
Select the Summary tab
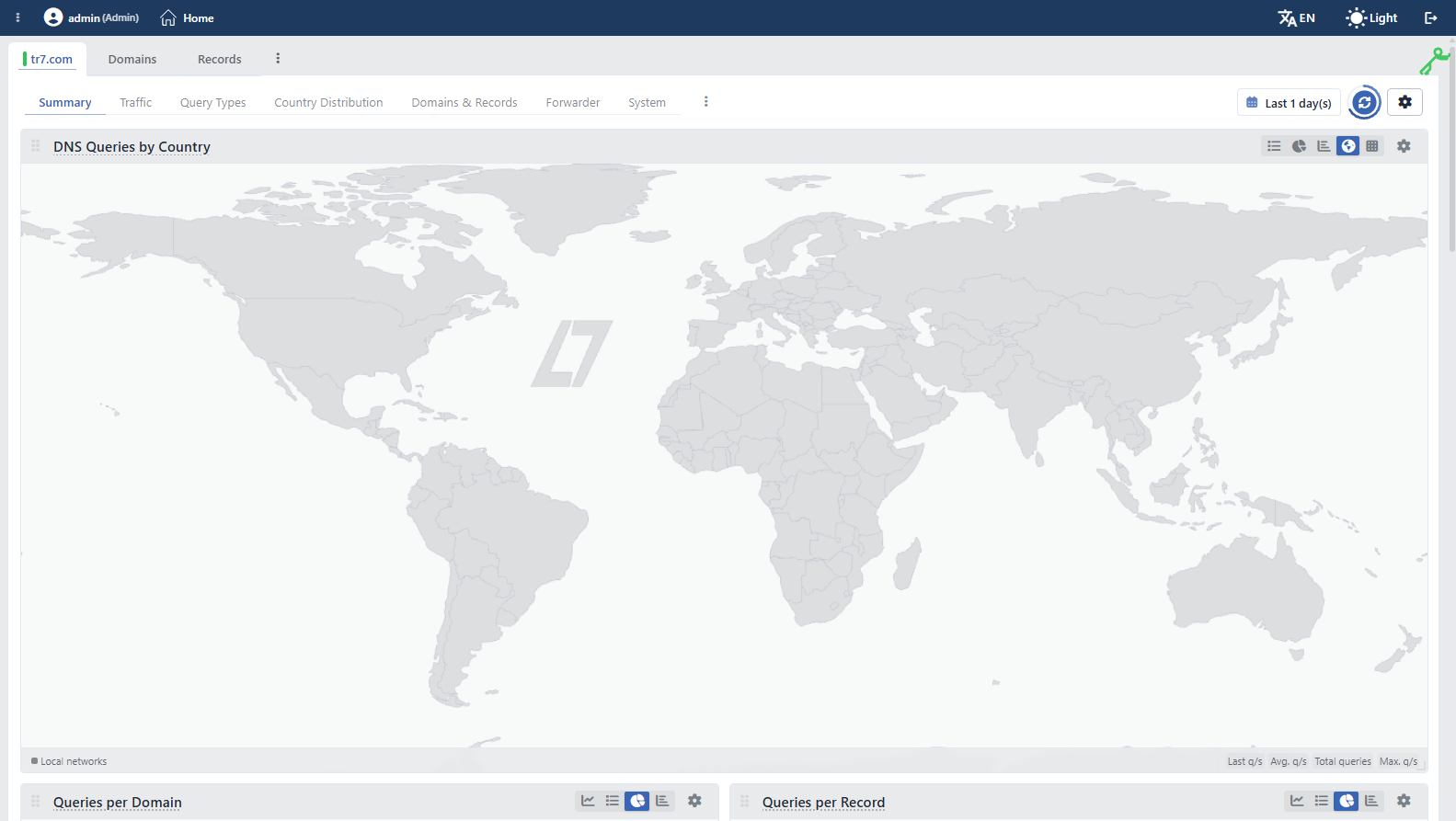(65, 102)
